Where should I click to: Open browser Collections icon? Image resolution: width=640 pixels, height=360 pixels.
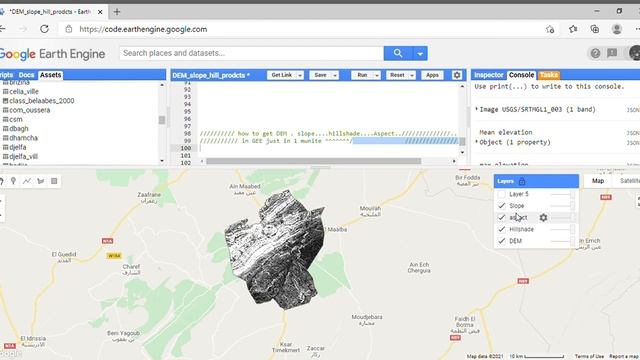pos(595,29)
